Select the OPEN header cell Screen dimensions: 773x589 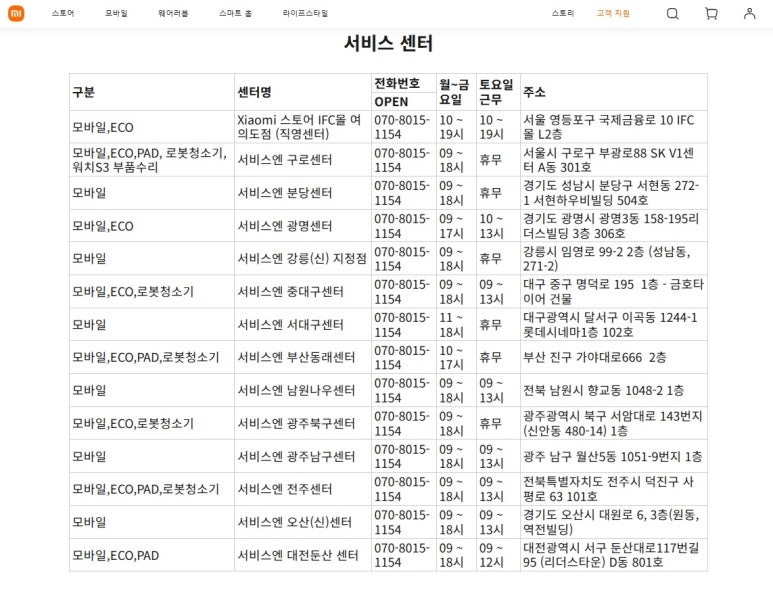coord(404,102)
